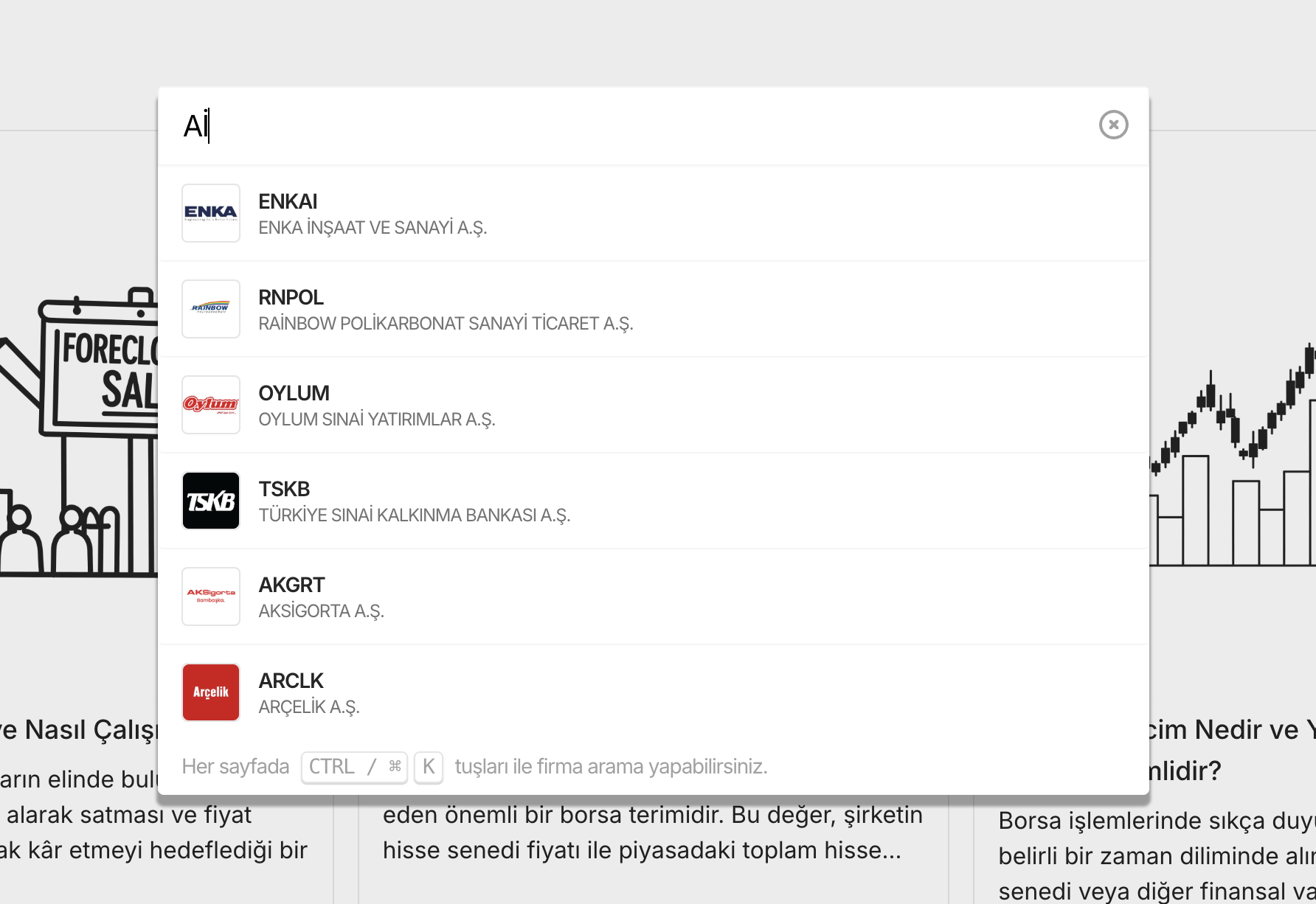This screenshot has height=904, width=1316.
Task: Open ARÇELİK A.Ş. entry
Action: click(x=309, y=707)
